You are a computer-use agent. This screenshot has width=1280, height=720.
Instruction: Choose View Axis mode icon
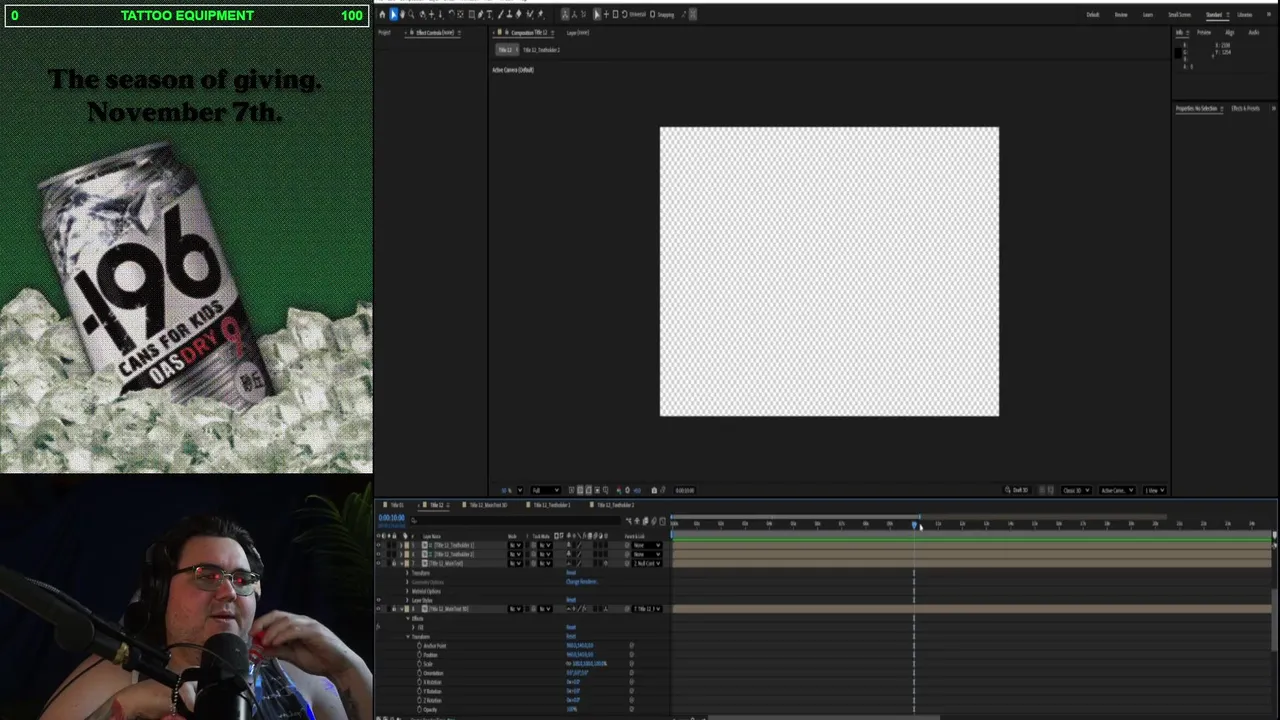click(x=583, y=14)
